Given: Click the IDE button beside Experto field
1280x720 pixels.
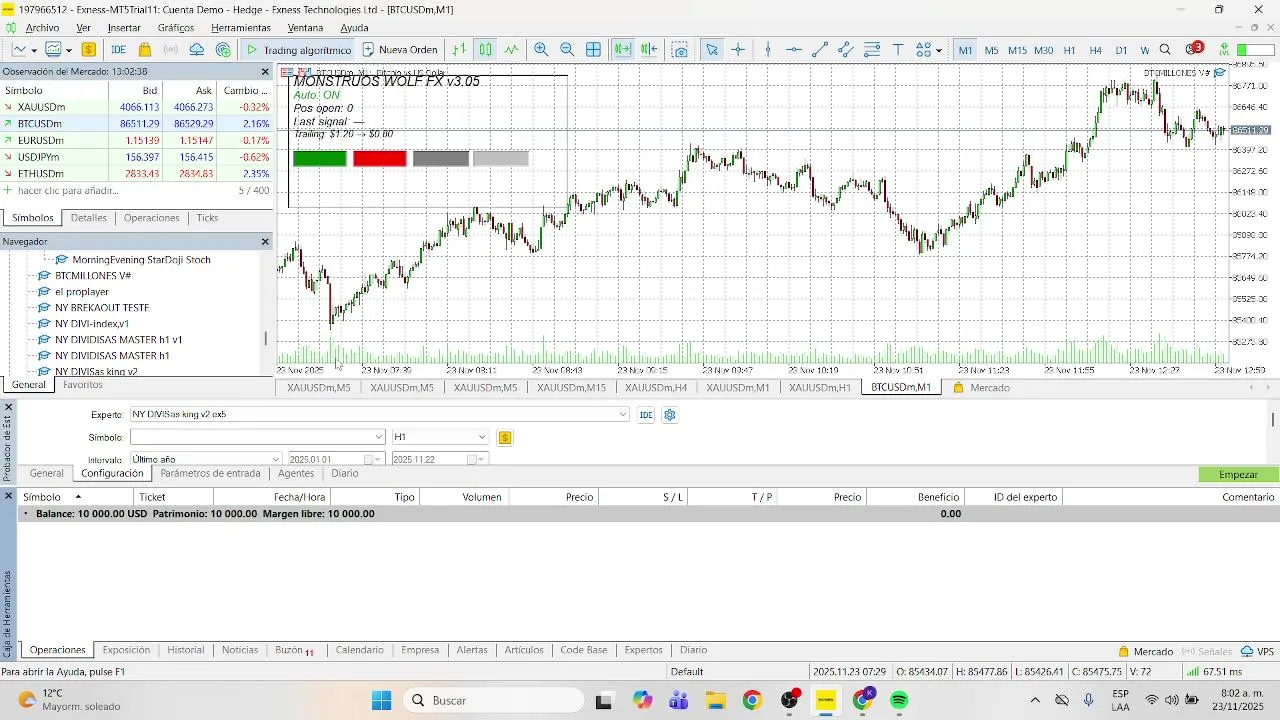Looking at the screenshot, I should tap(646, 414).
